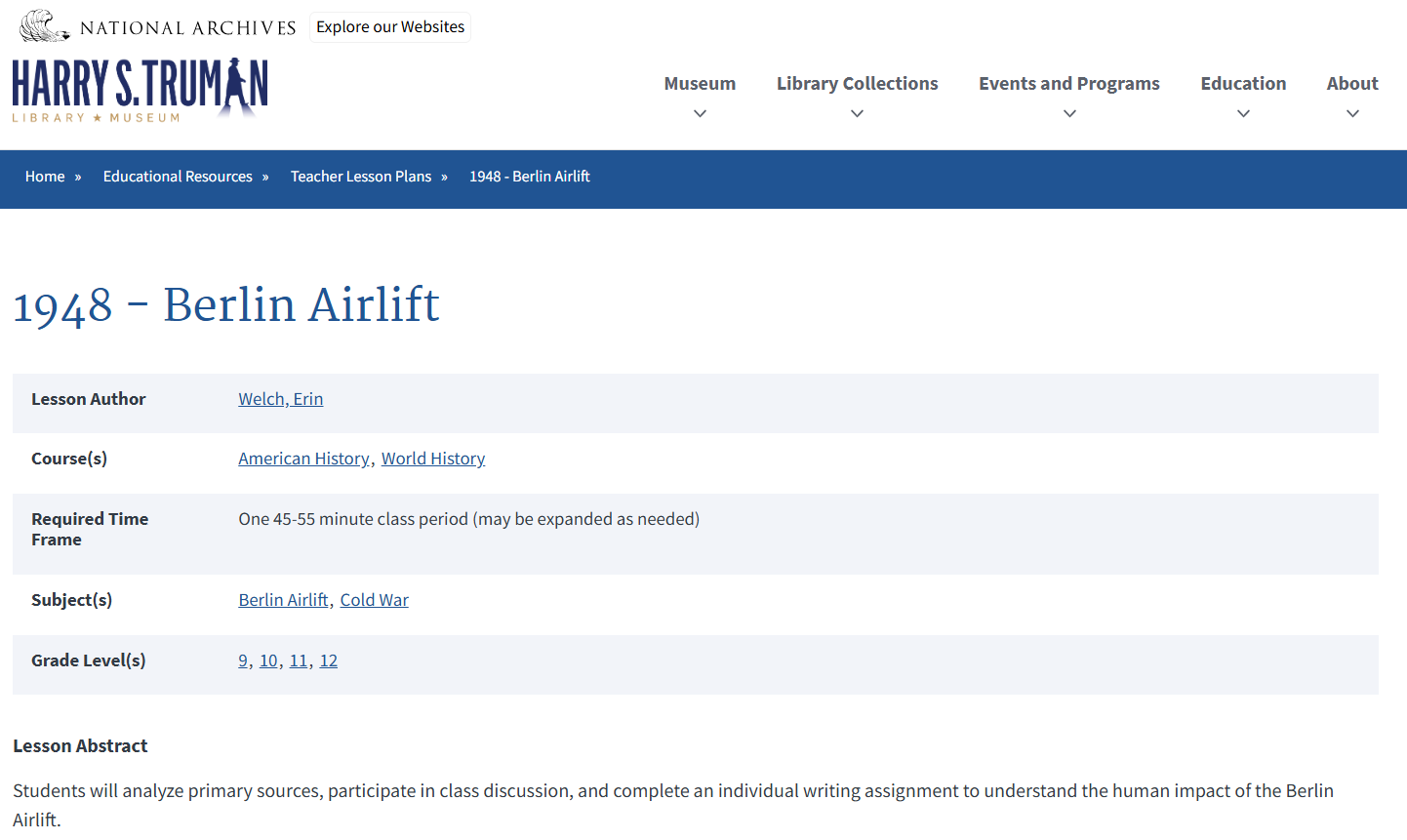Click the National Archives eagle logo
The image size is (1407, 840).
pos(45,26)
